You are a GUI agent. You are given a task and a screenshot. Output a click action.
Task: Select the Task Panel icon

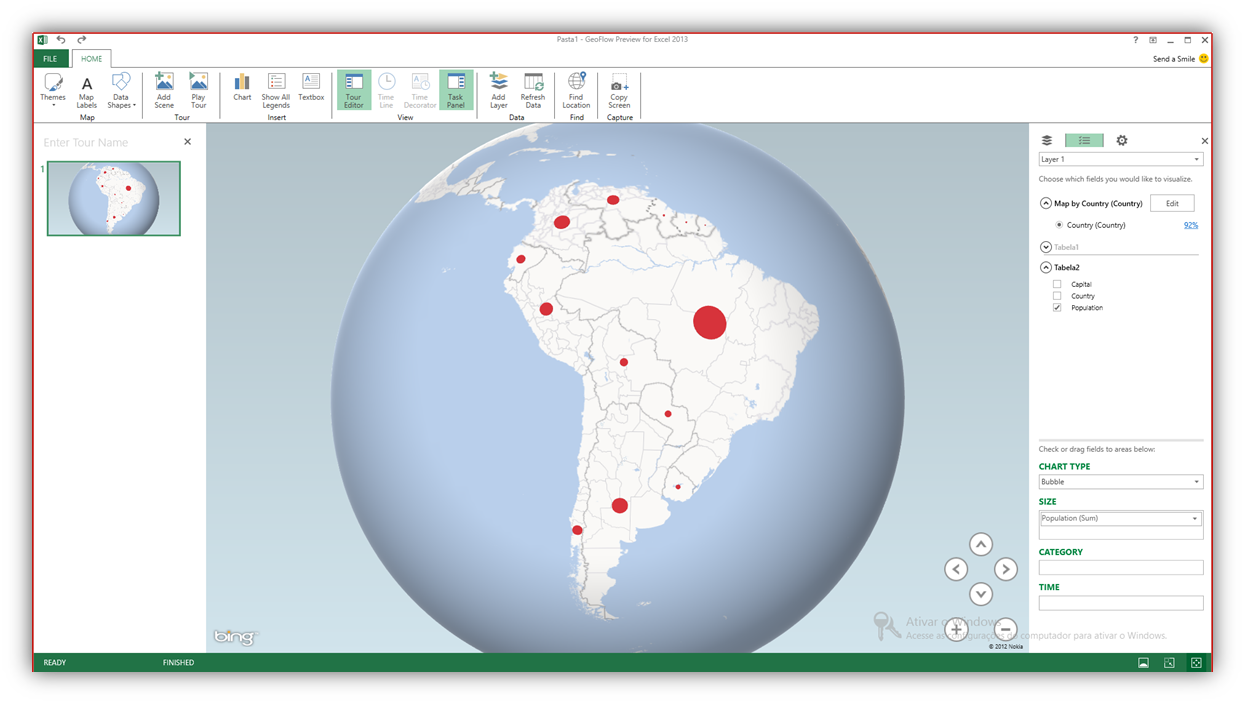point(456,90)
